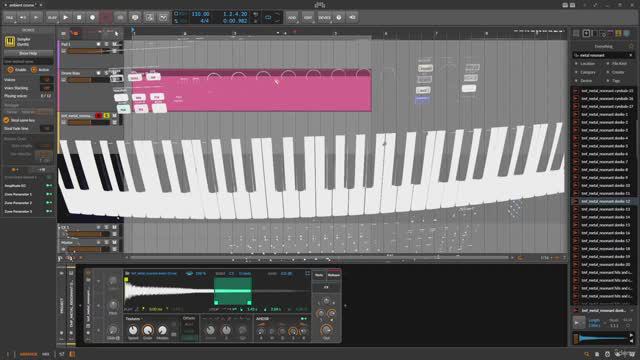This screenshot has width=640, height=360.
Task: Select browser result 'tmf_metal_resonant cymbals-25'
Action: (603, 91)
